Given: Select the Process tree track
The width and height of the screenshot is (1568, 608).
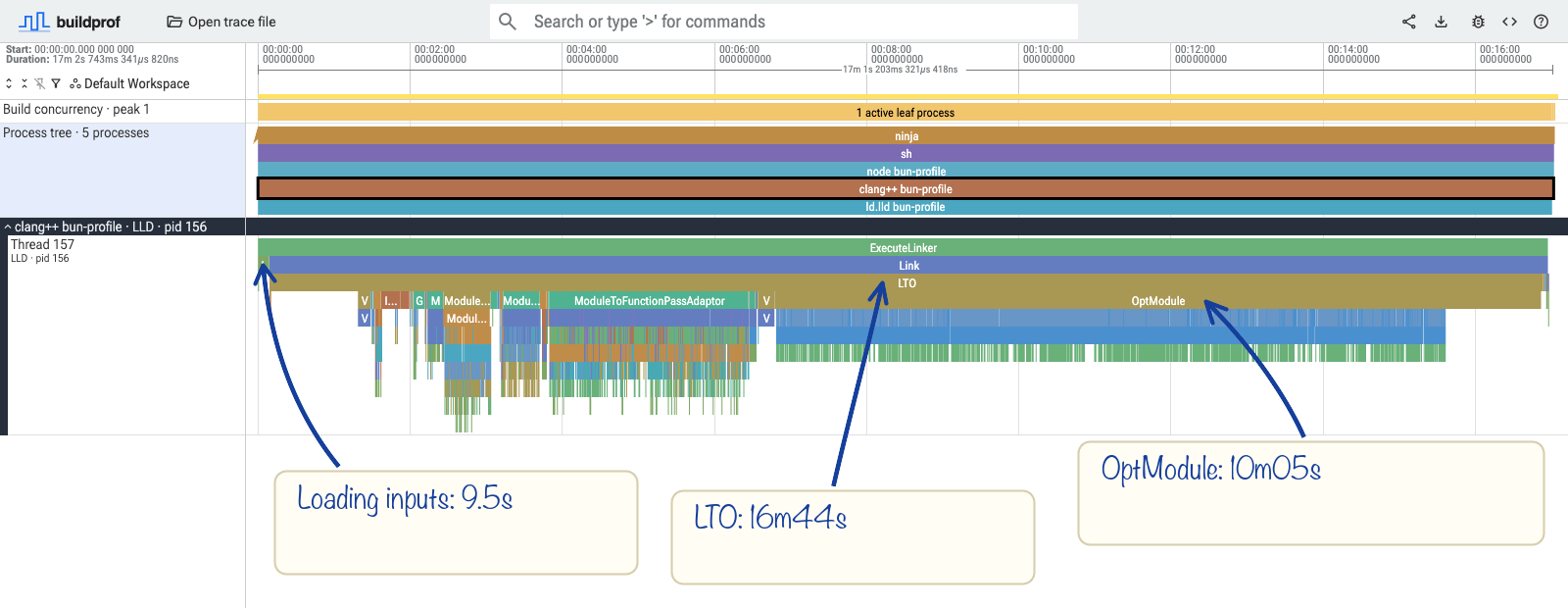Looking at the screenshot, I should [122, 169].
